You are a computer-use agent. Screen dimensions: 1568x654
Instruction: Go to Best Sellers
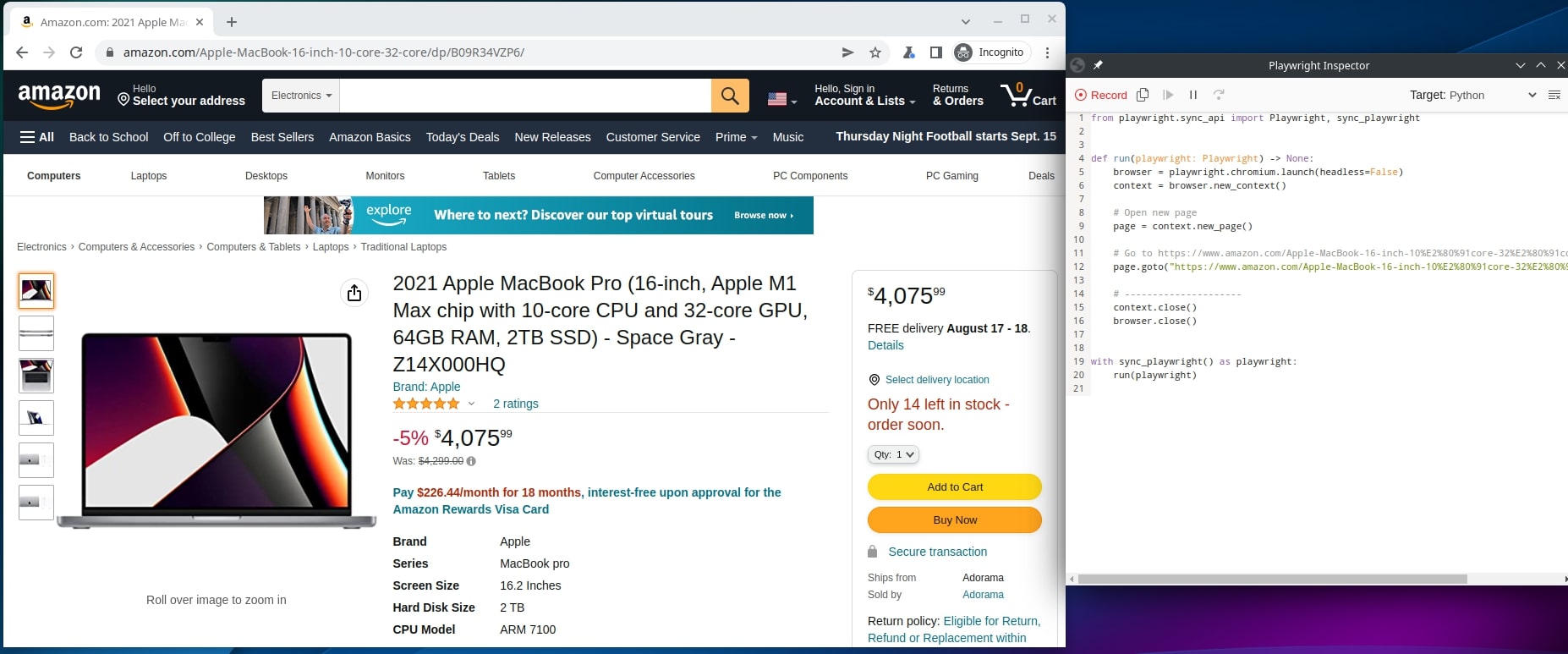pos(282,137)
